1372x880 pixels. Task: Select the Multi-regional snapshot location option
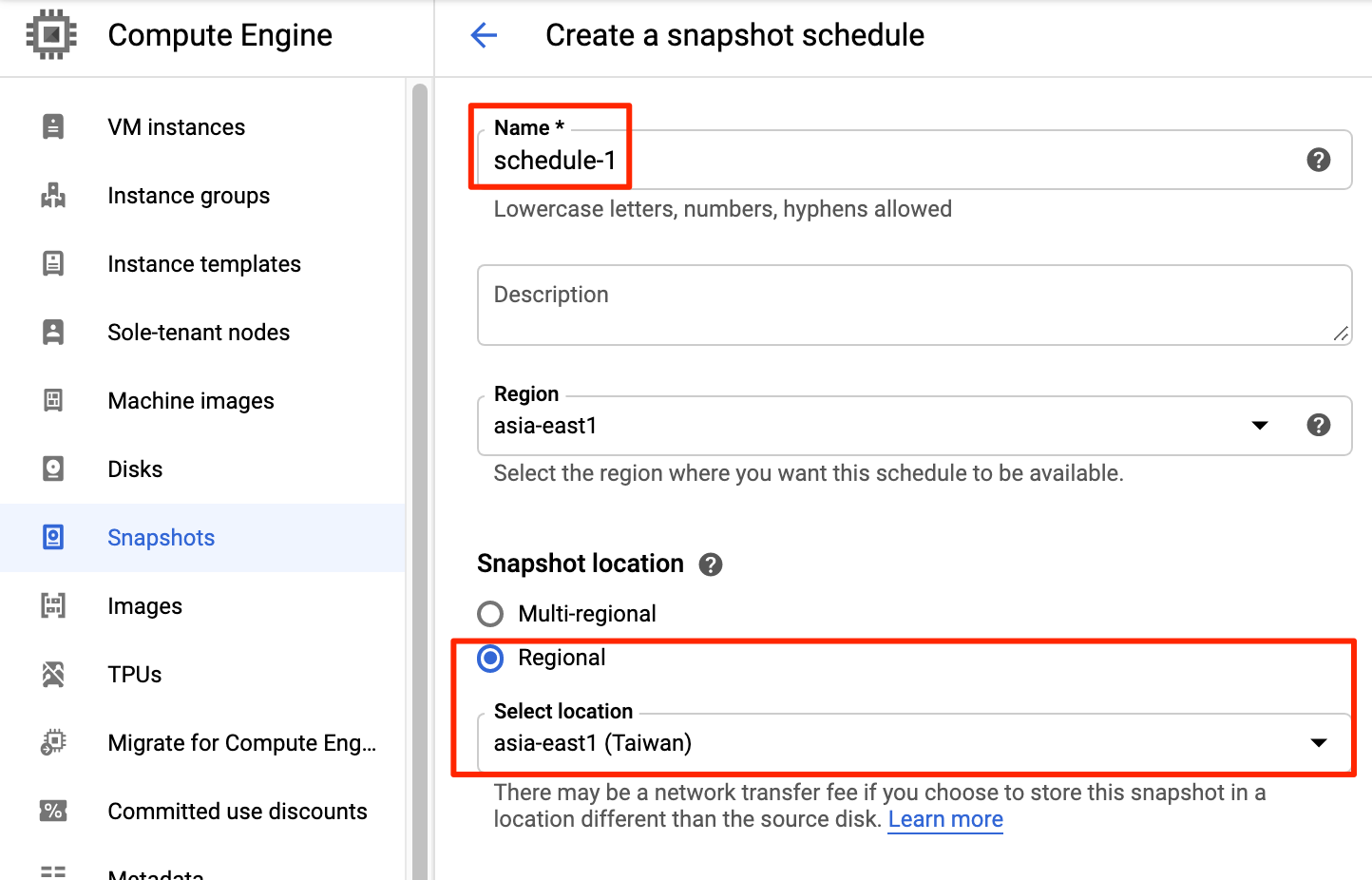490,614
